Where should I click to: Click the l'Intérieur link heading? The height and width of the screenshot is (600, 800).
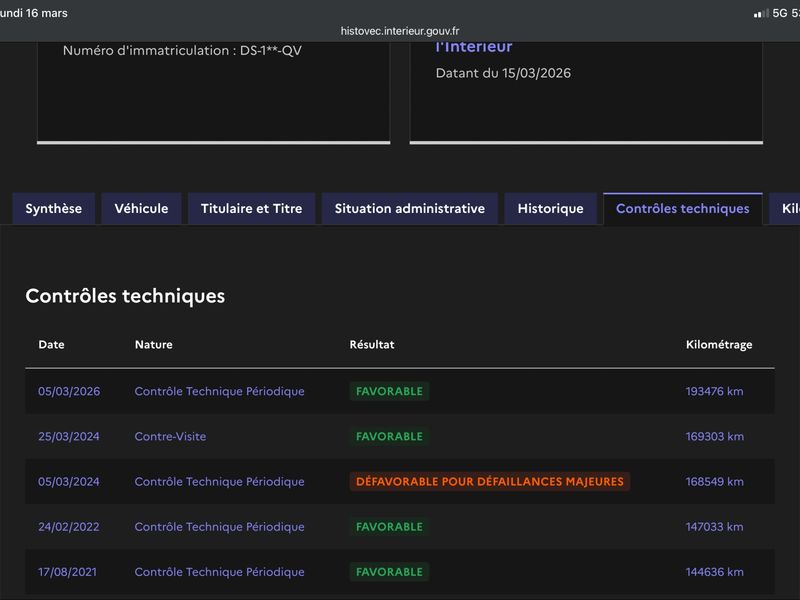point(474,46)
